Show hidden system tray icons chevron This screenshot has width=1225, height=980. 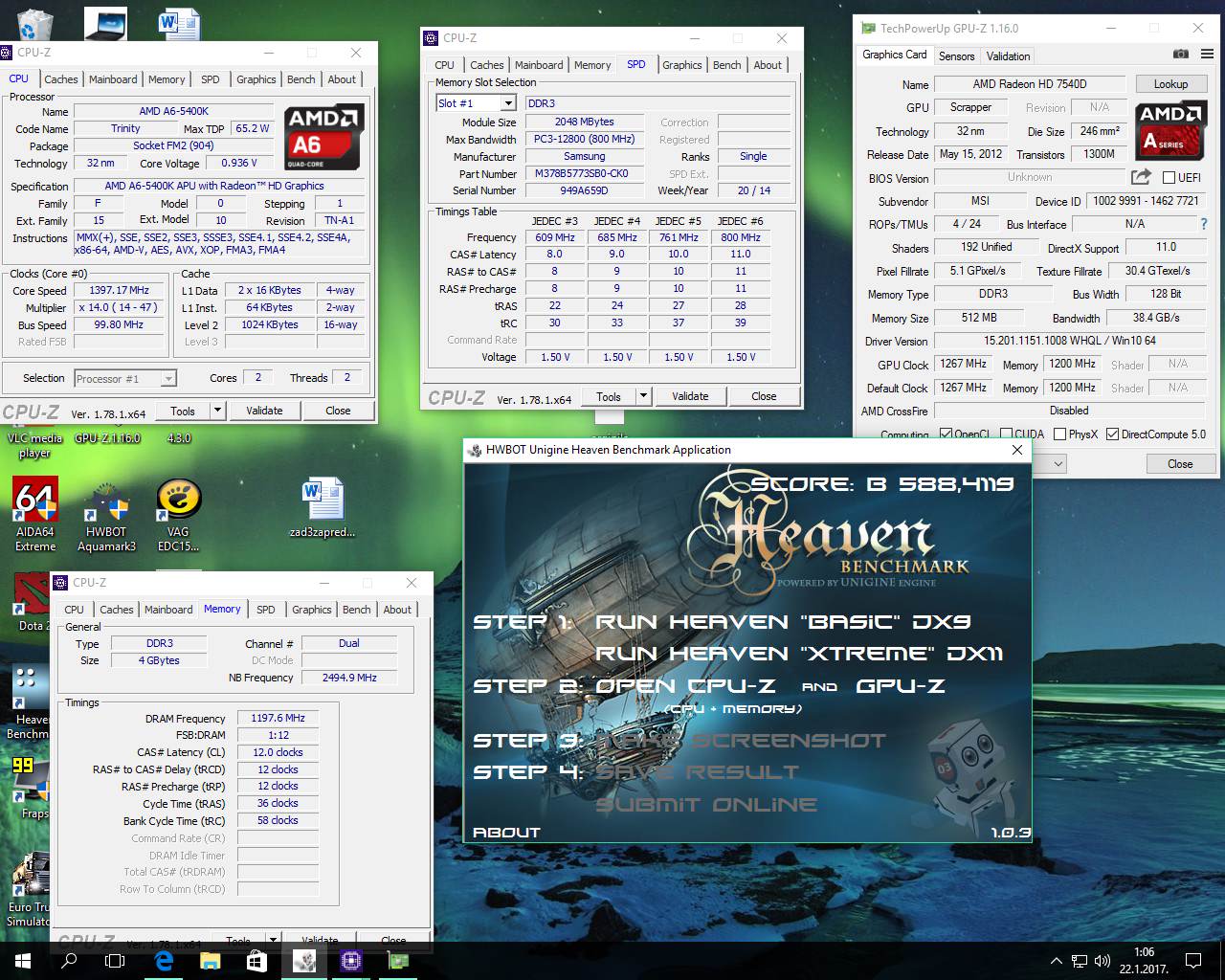(1057, 961)
